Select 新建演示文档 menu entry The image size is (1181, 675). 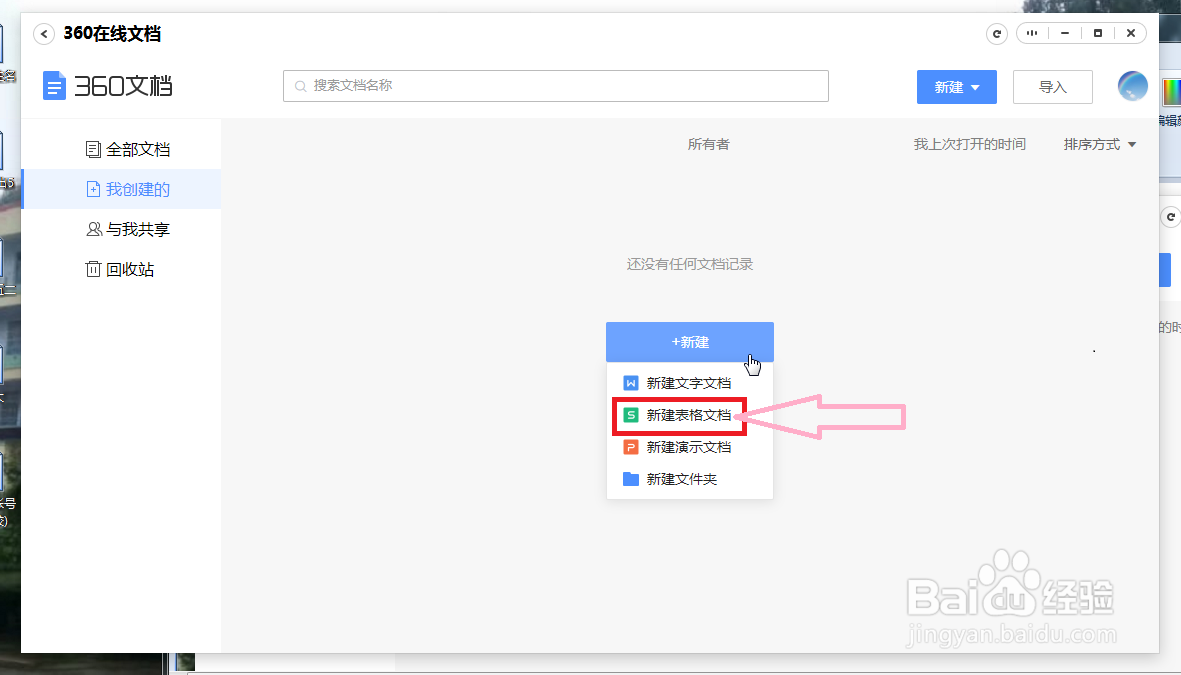coord(690,447)
